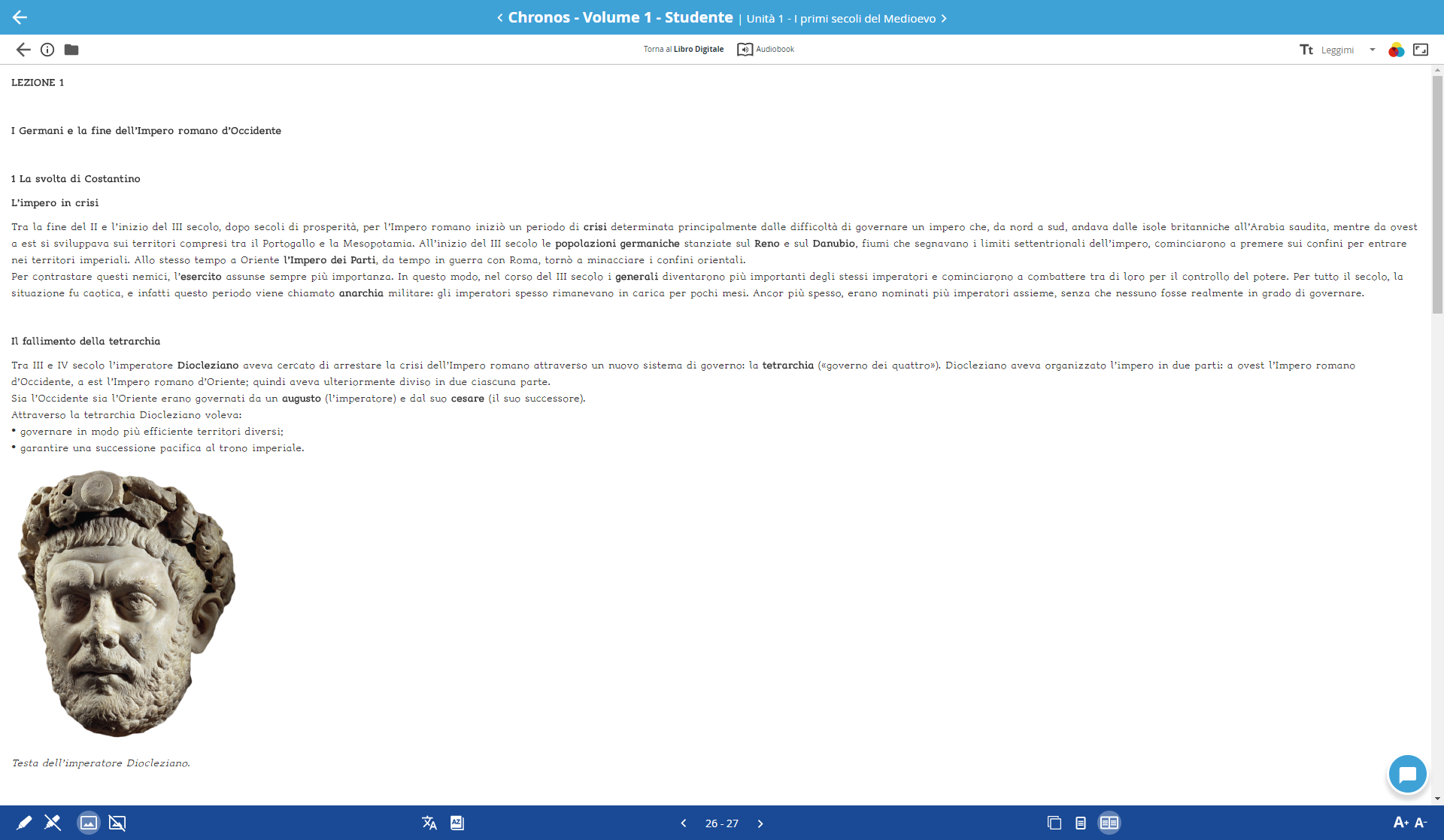Click bold text popolazioni germaniche

(617, 244)
